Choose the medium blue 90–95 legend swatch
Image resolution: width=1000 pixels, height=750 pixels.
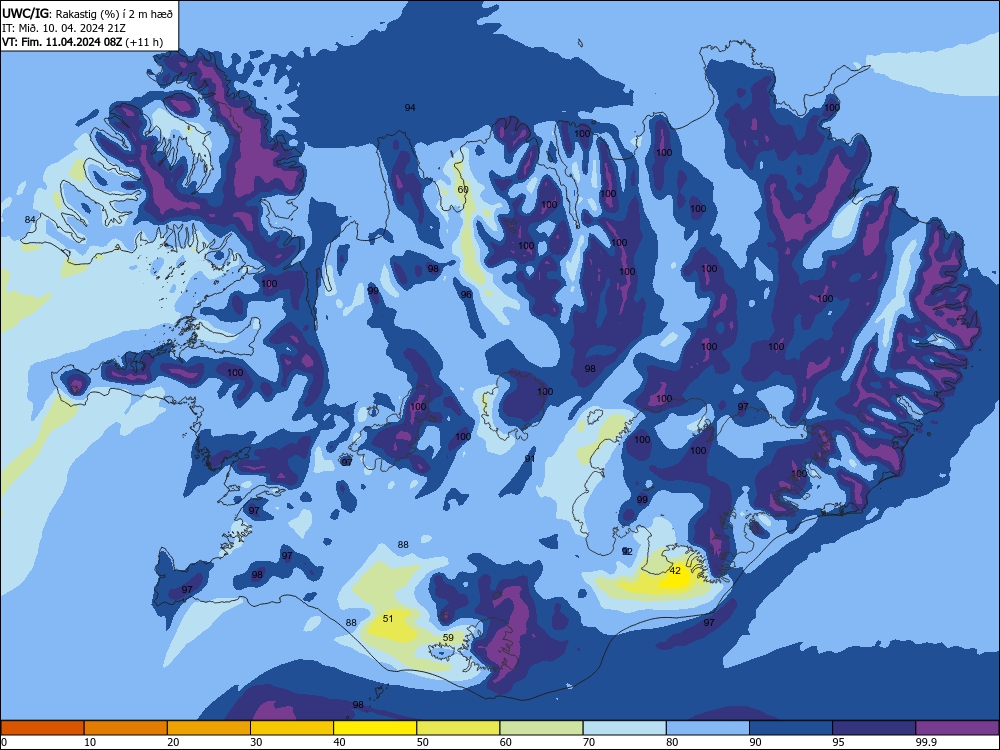791,728
